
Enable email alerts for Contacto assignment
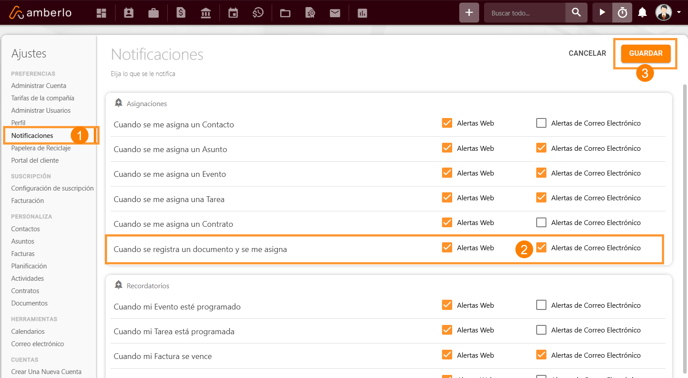point(541,123)
